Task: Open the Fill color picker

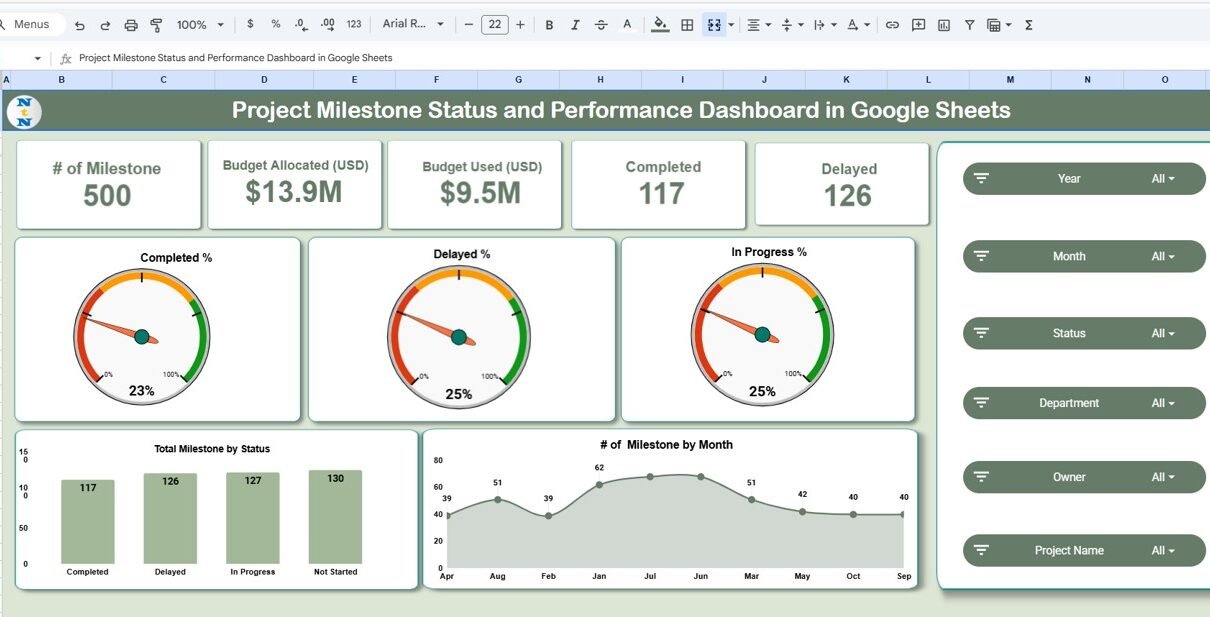Action: (x=659, y=25)
